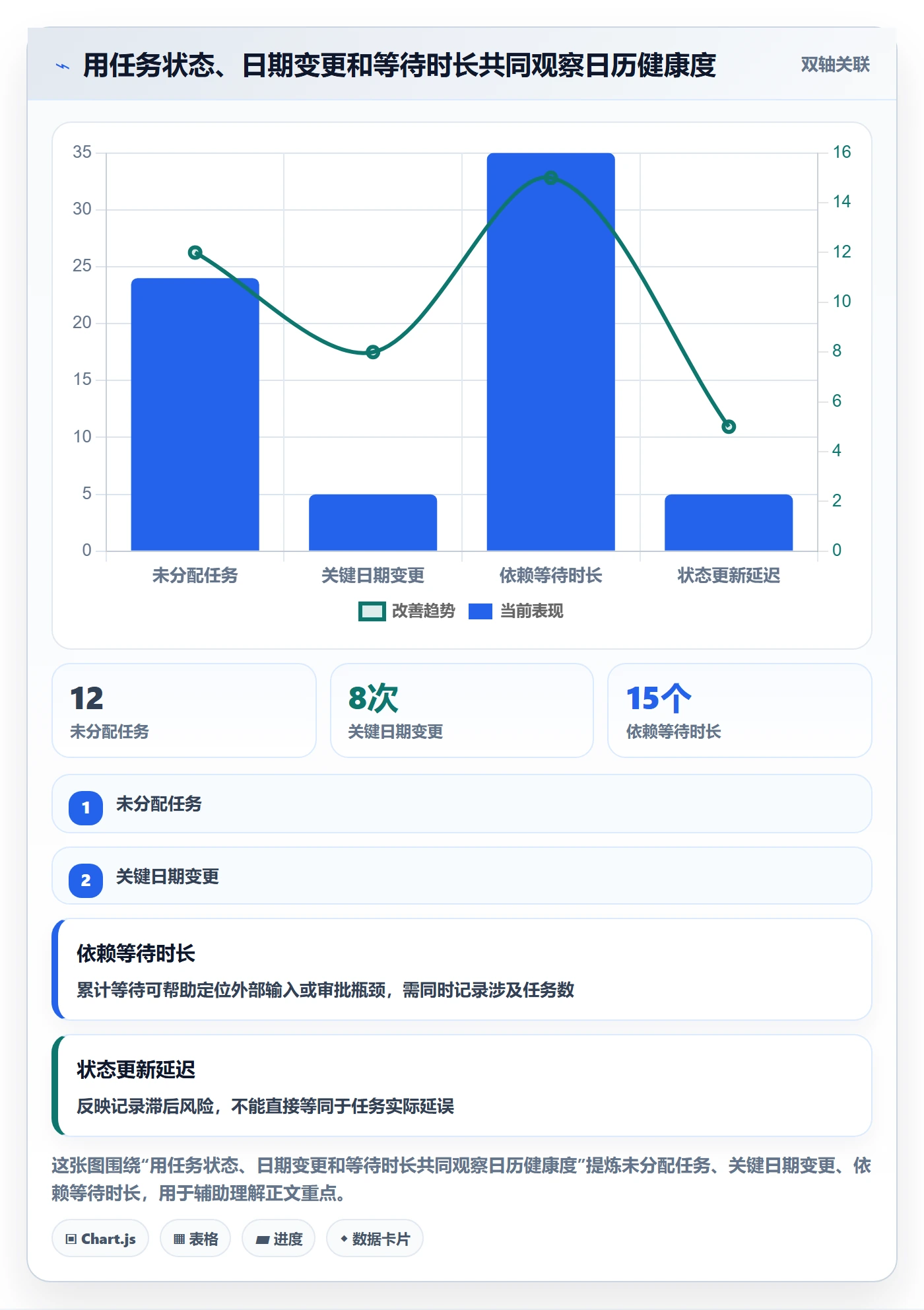Screen dimensions: 924x1310
Task: Click the summary paragraph starting 这张图围绕
Action: [461, 1179]
